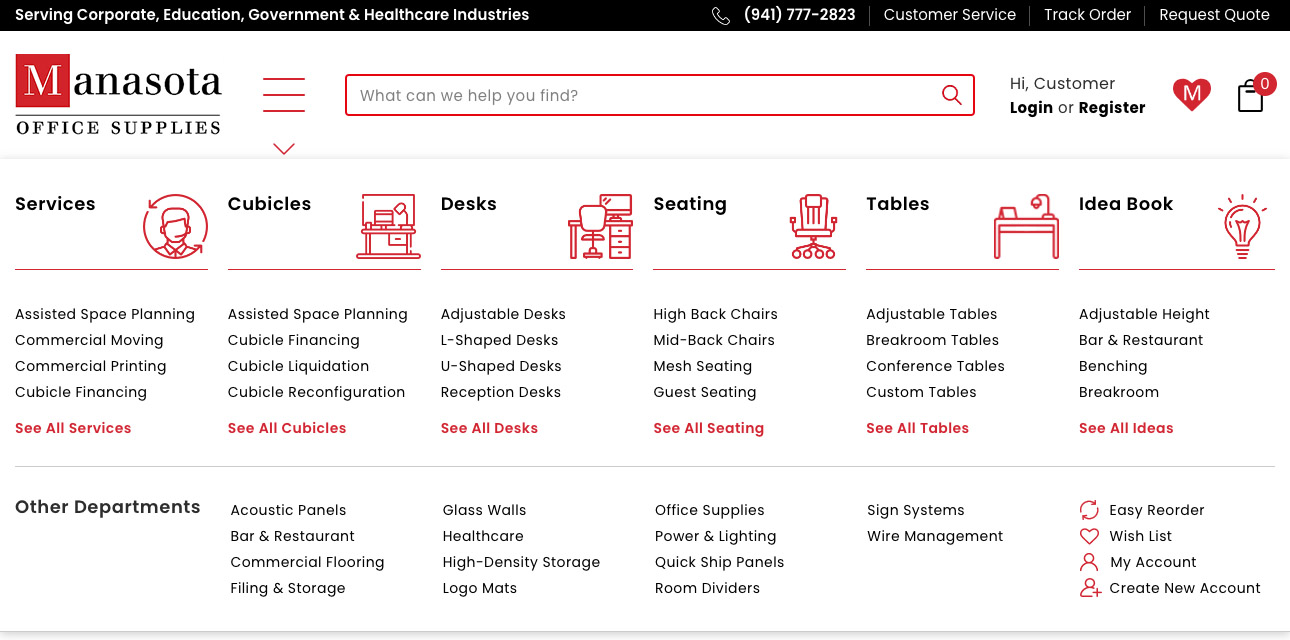The image size is (1290, 640).
Task: Click the Seating office chair icon
Action: 813,227
